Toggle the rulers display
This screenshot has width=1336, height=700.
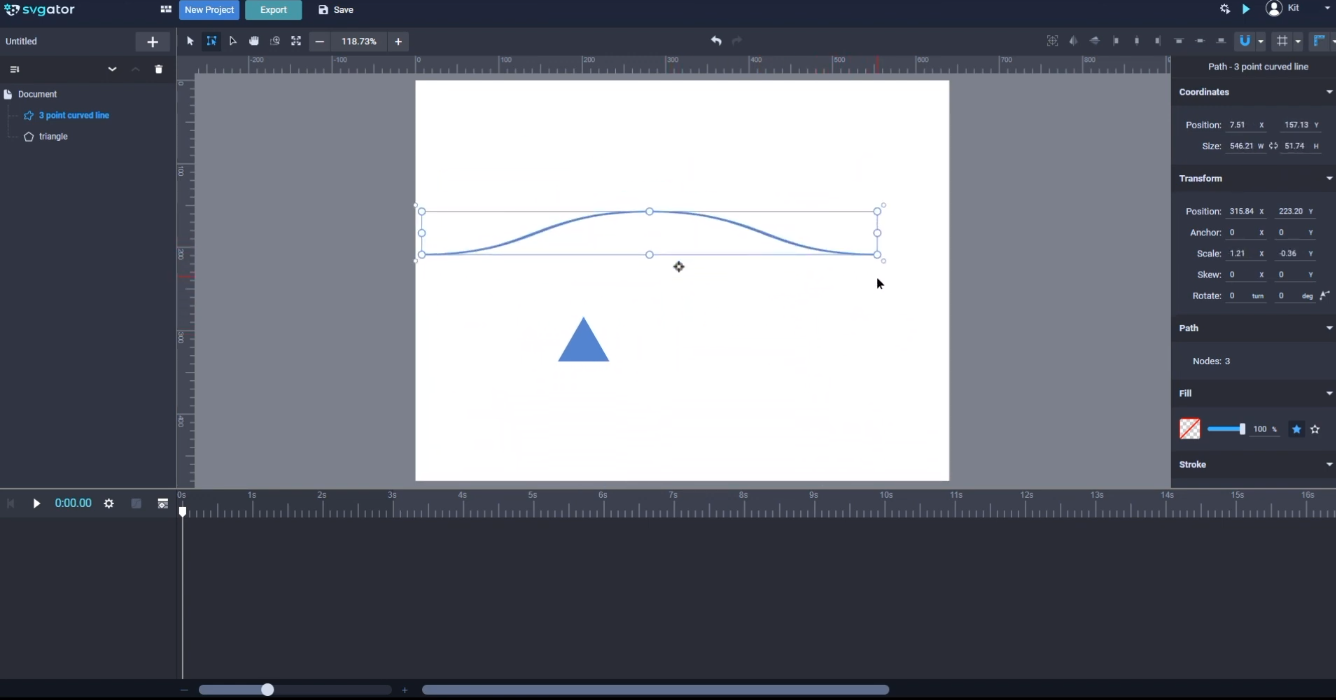[1319, 41]
